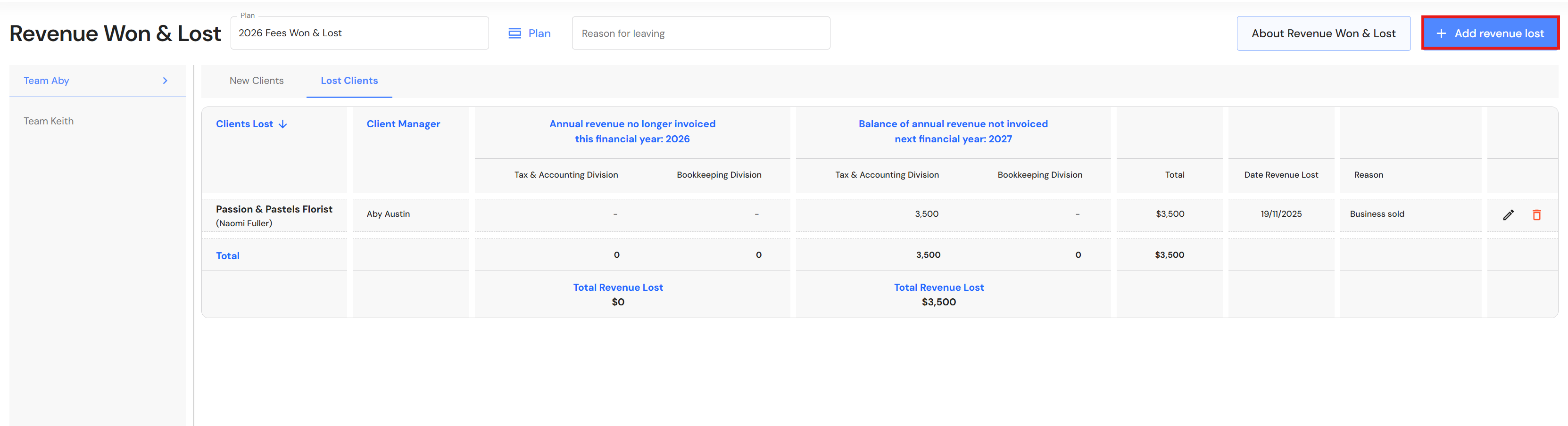
Task: Click the Total row label
Action: click(x=228, y=255)
